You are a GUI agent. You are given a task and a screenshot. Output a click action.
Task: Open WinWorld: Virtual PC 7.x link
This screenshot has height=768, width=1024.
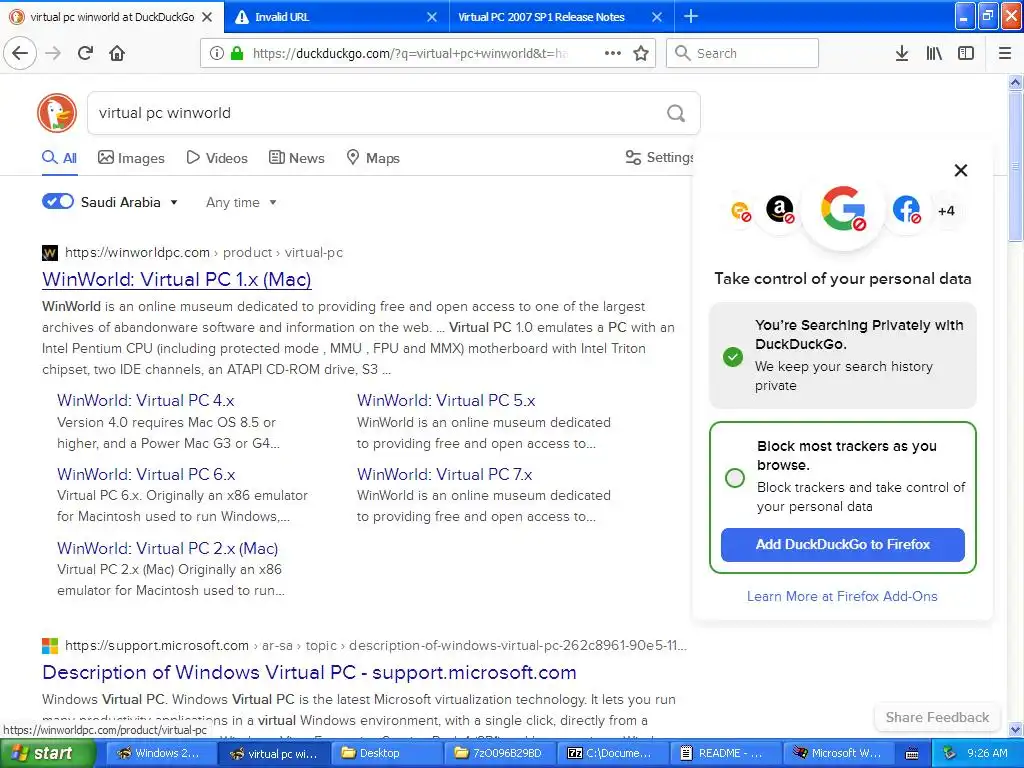(445, 474)
